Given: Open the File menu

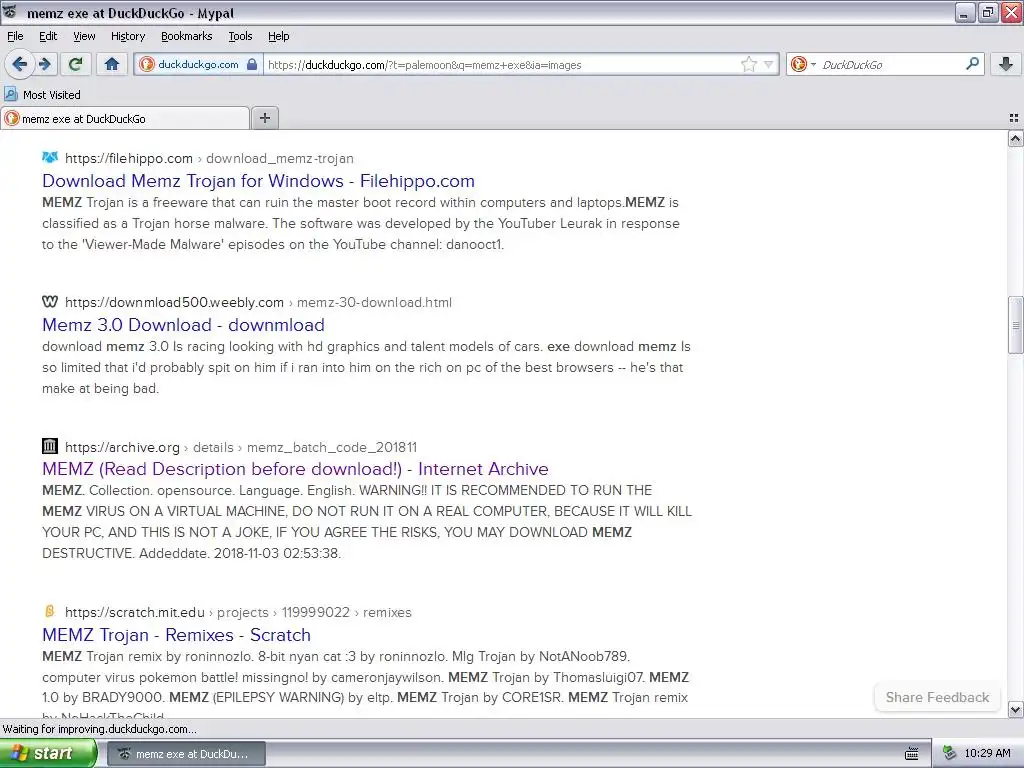Looking at the screenshot, I should click(15, 36).
